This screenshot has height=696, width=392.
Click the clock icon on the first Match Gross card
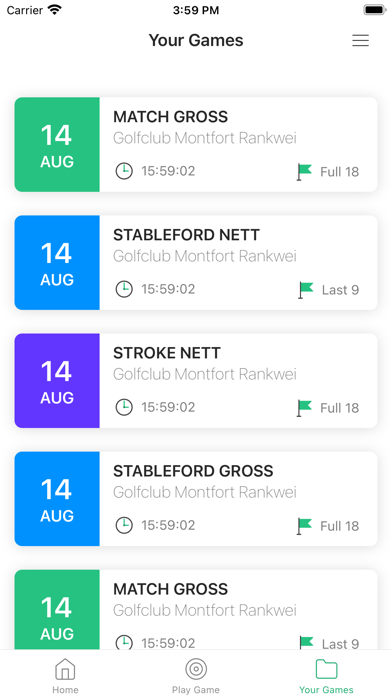coord(124,171)
